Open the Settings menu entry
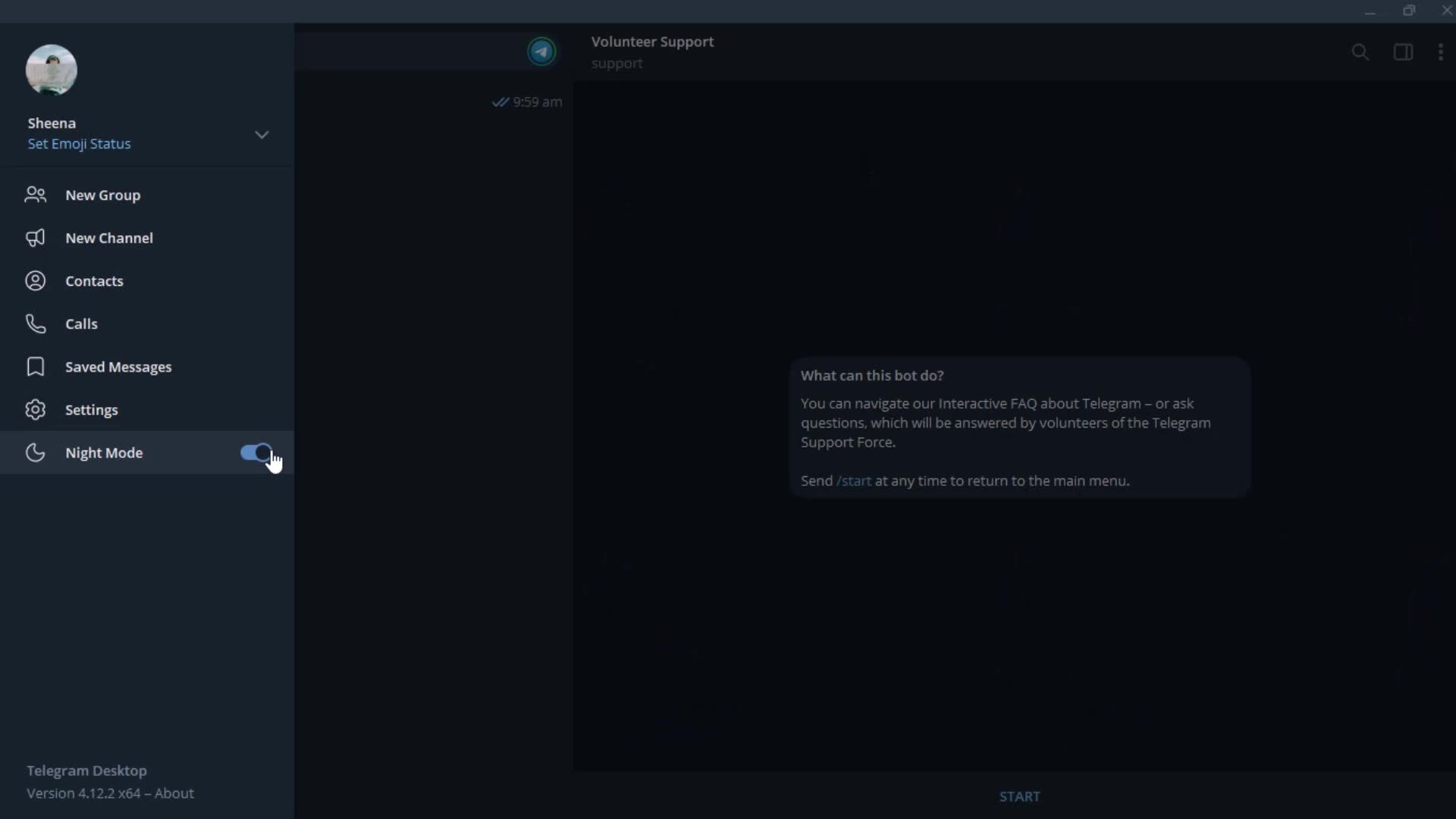Image resolution: width=1456 pixels, height=819 pixels. (147, 409)
